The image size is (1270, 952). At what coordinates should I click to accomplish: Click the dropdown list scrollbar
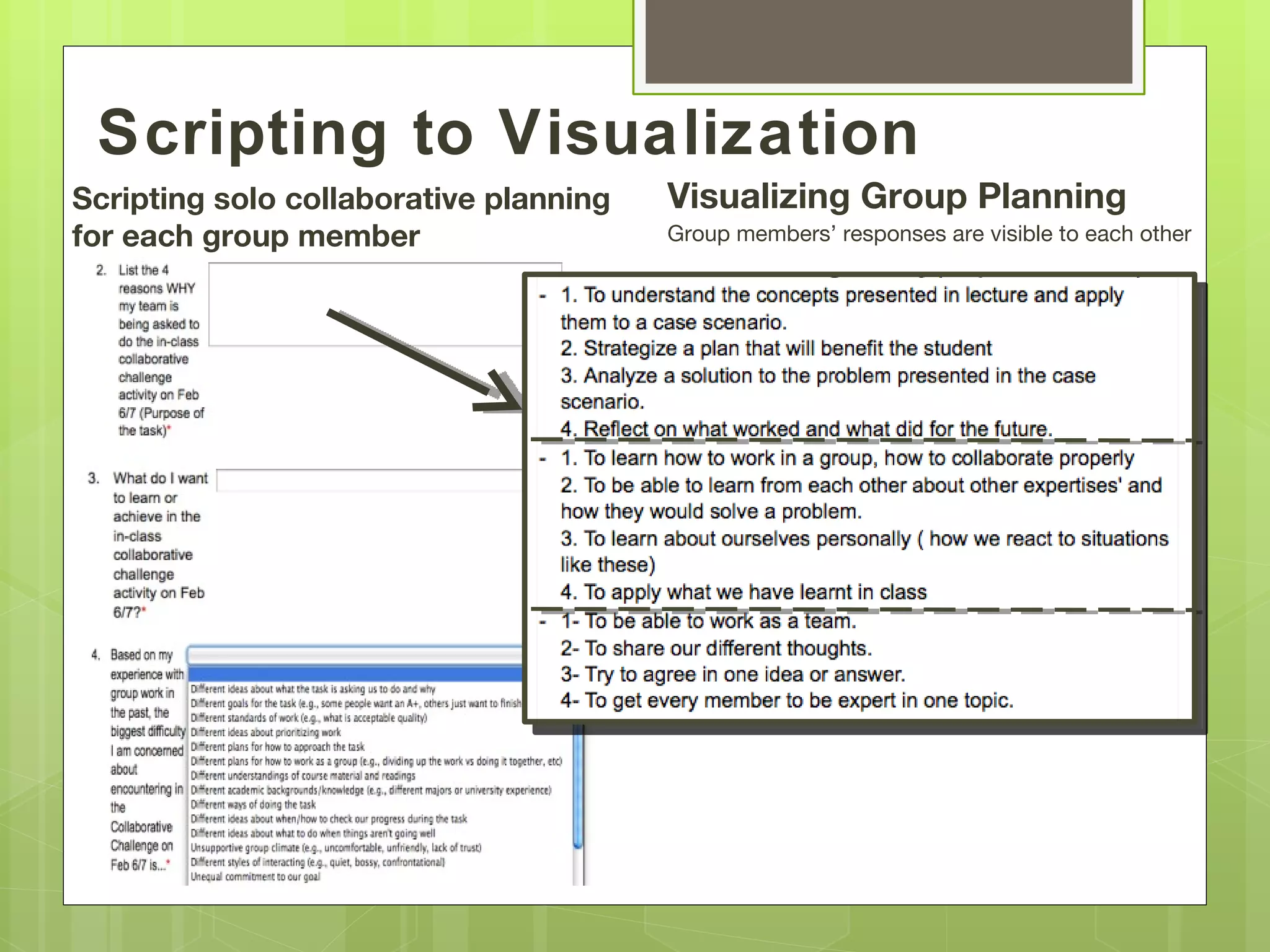[578, 806]
